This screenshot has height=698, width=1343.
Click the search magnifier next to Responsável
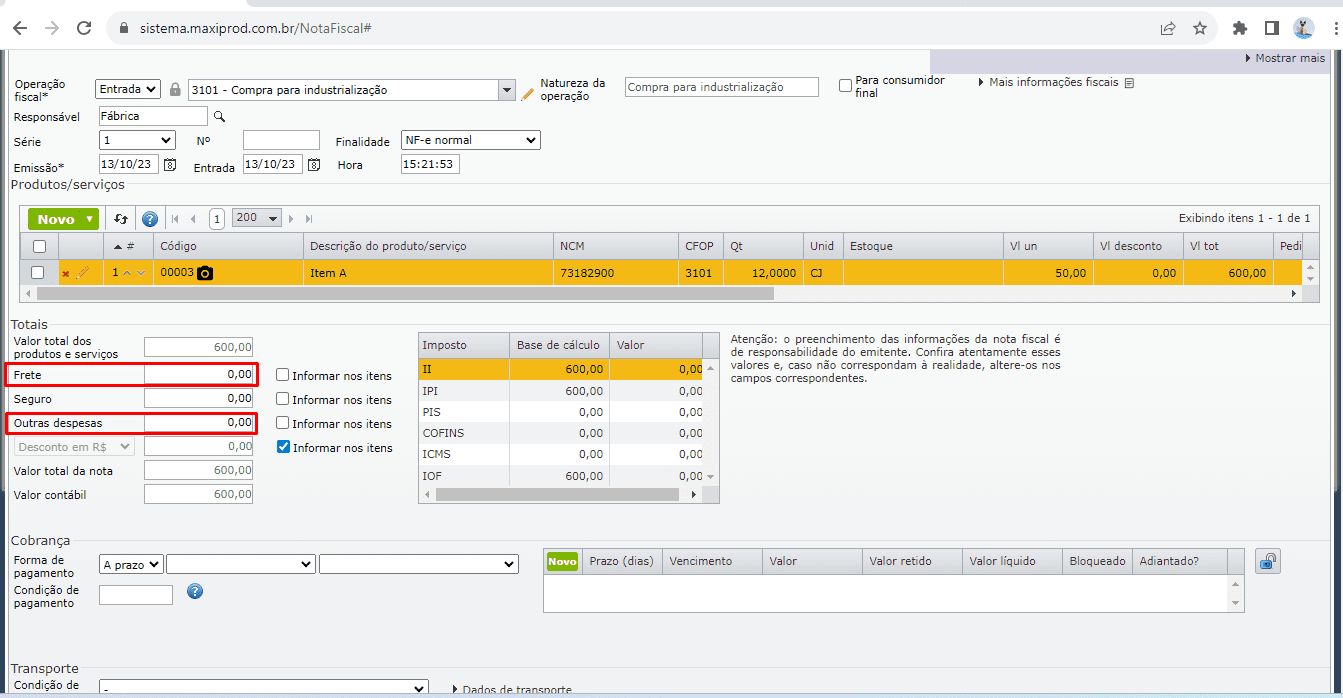click(x=220, y=117)
